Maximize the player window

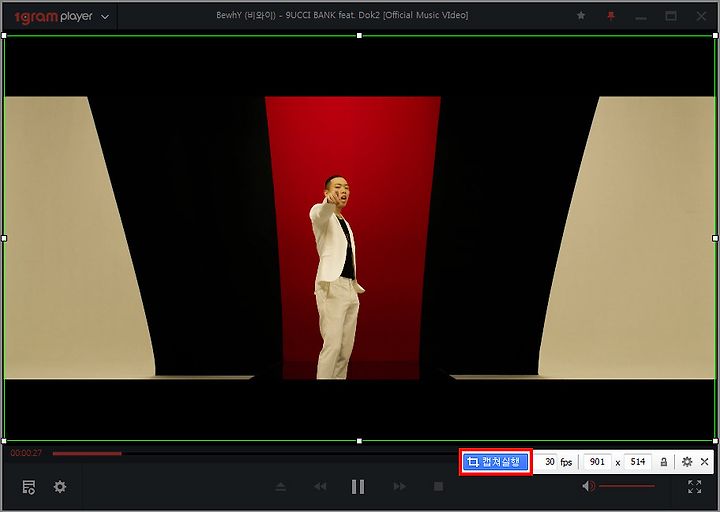click(x=671, y=16)
